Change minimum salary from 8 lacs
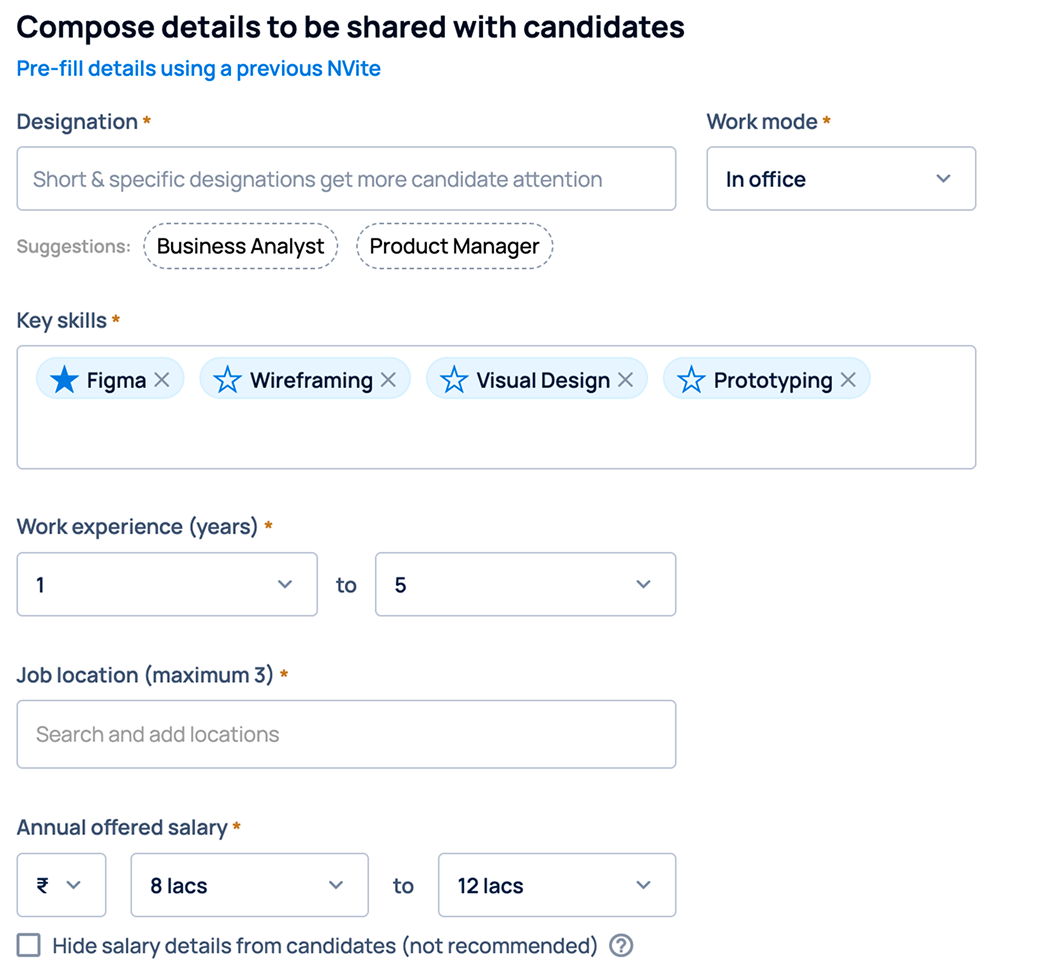This screenshot has height=975, width=1044. pos(250,885)
